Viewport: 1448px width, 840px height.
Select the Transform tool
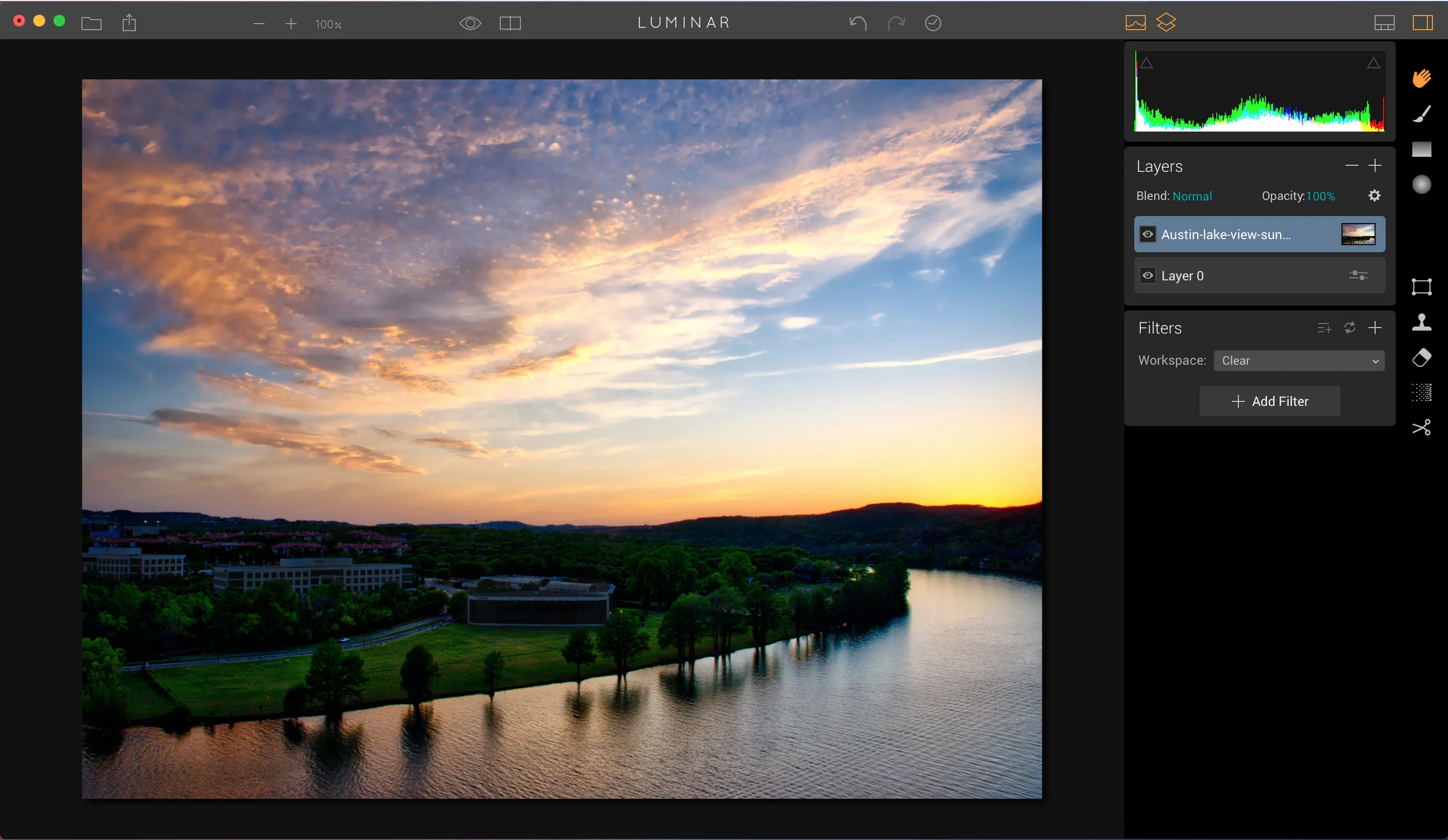[x=1421, y=287]
